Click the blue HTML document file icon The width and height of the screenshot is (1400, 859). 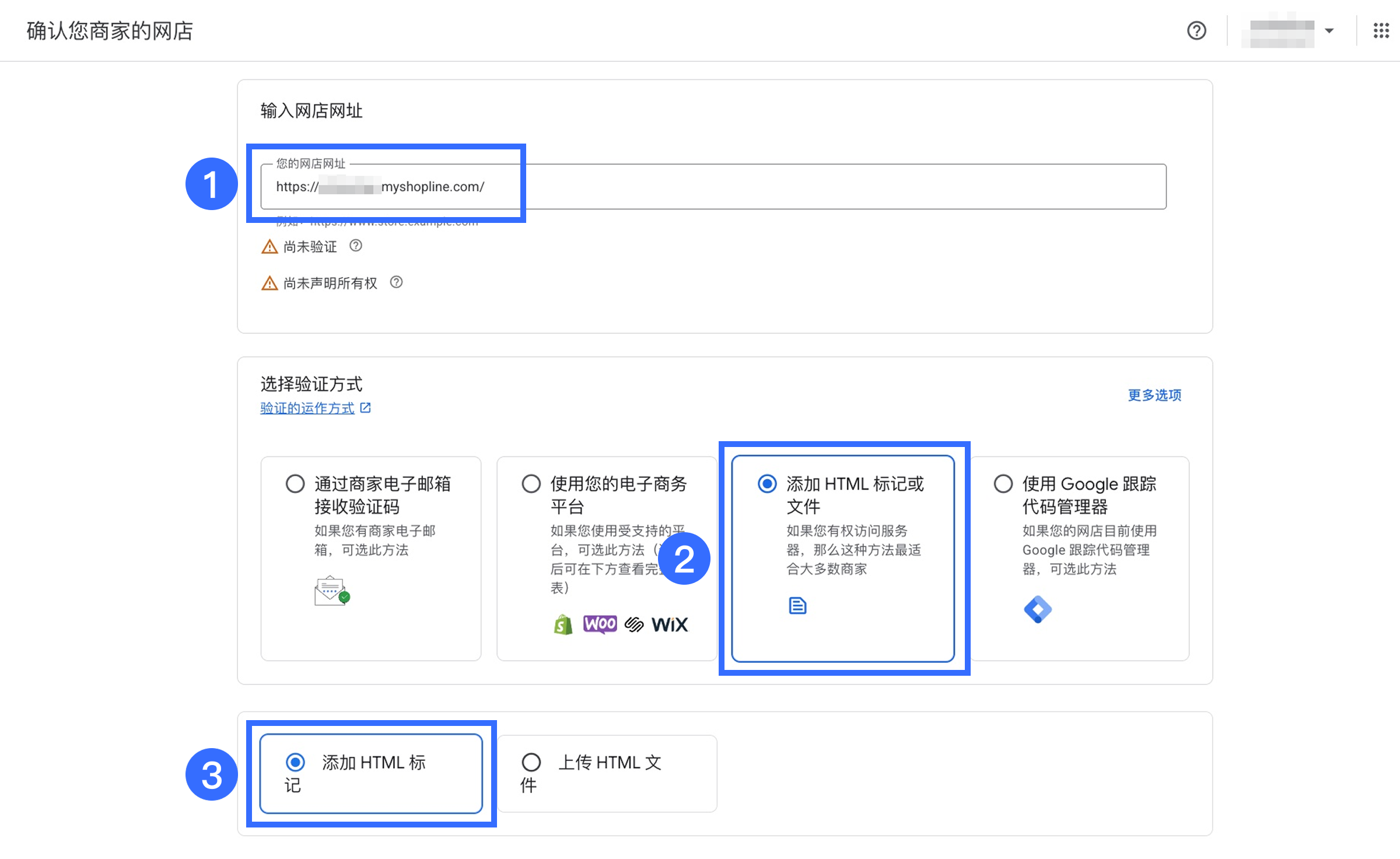(x=797, y=606)
